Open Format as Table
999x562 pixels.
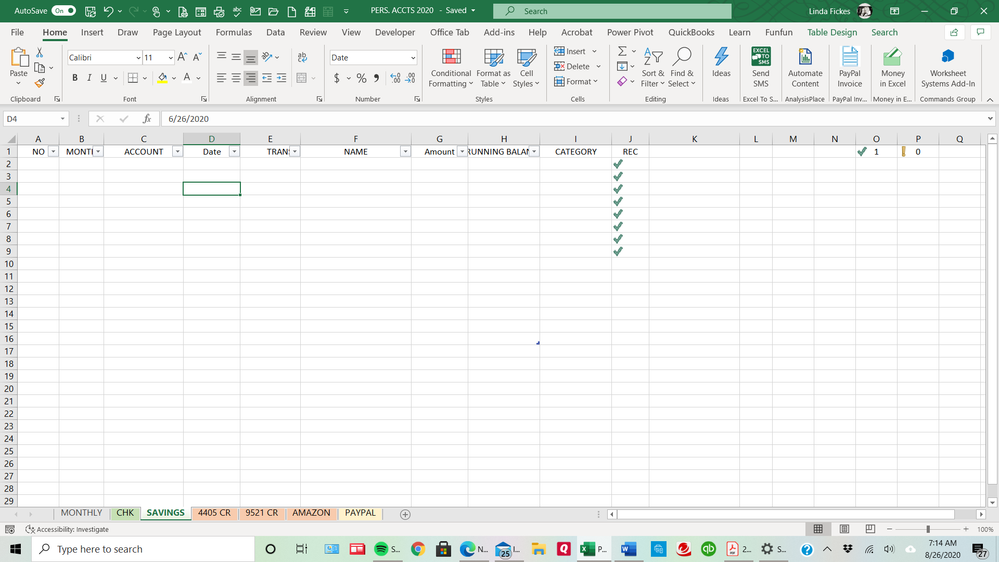coord(493,68)
